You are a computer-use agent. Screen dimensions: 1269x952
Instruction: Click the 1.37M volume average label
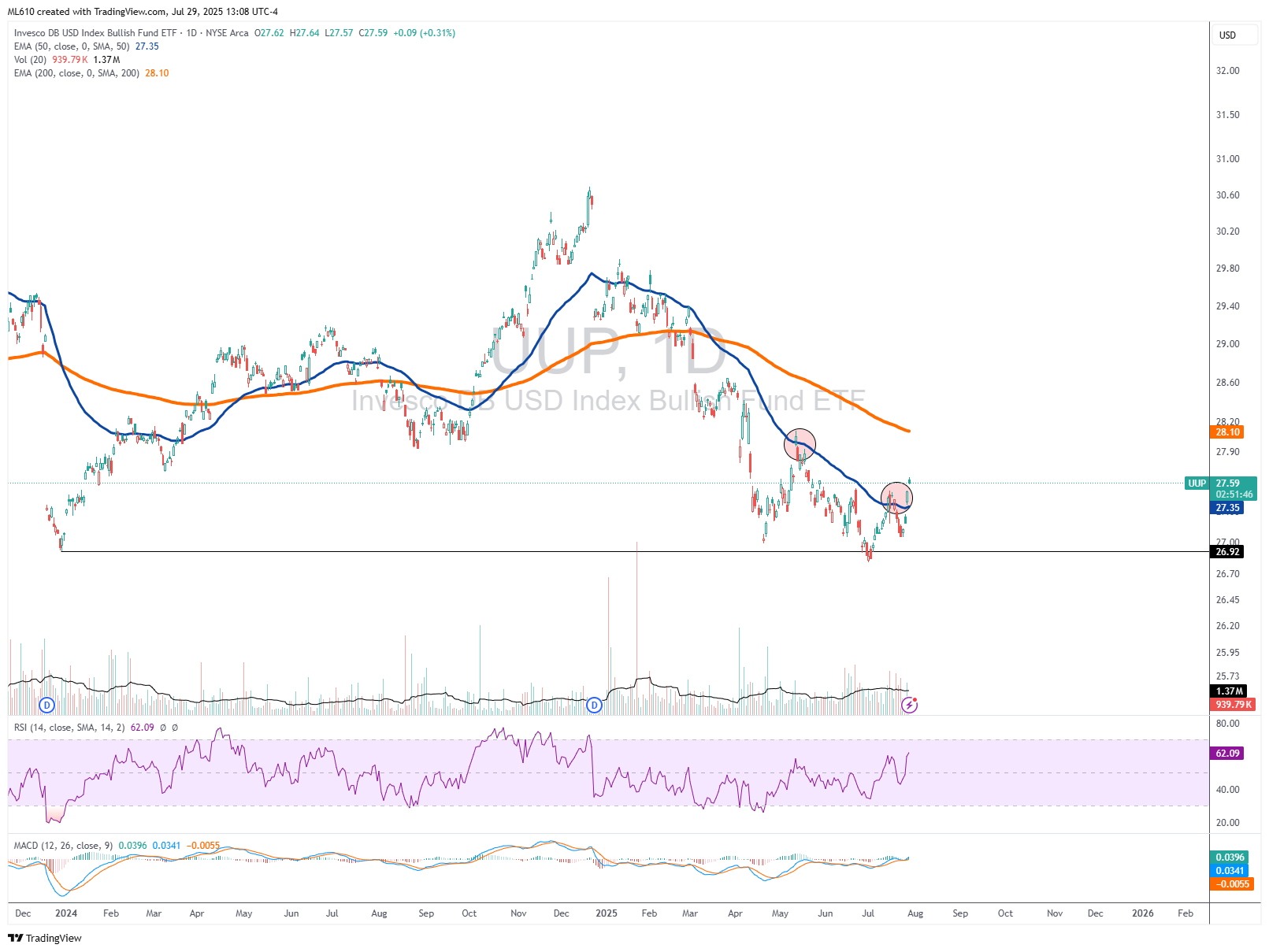point(1229,691)
